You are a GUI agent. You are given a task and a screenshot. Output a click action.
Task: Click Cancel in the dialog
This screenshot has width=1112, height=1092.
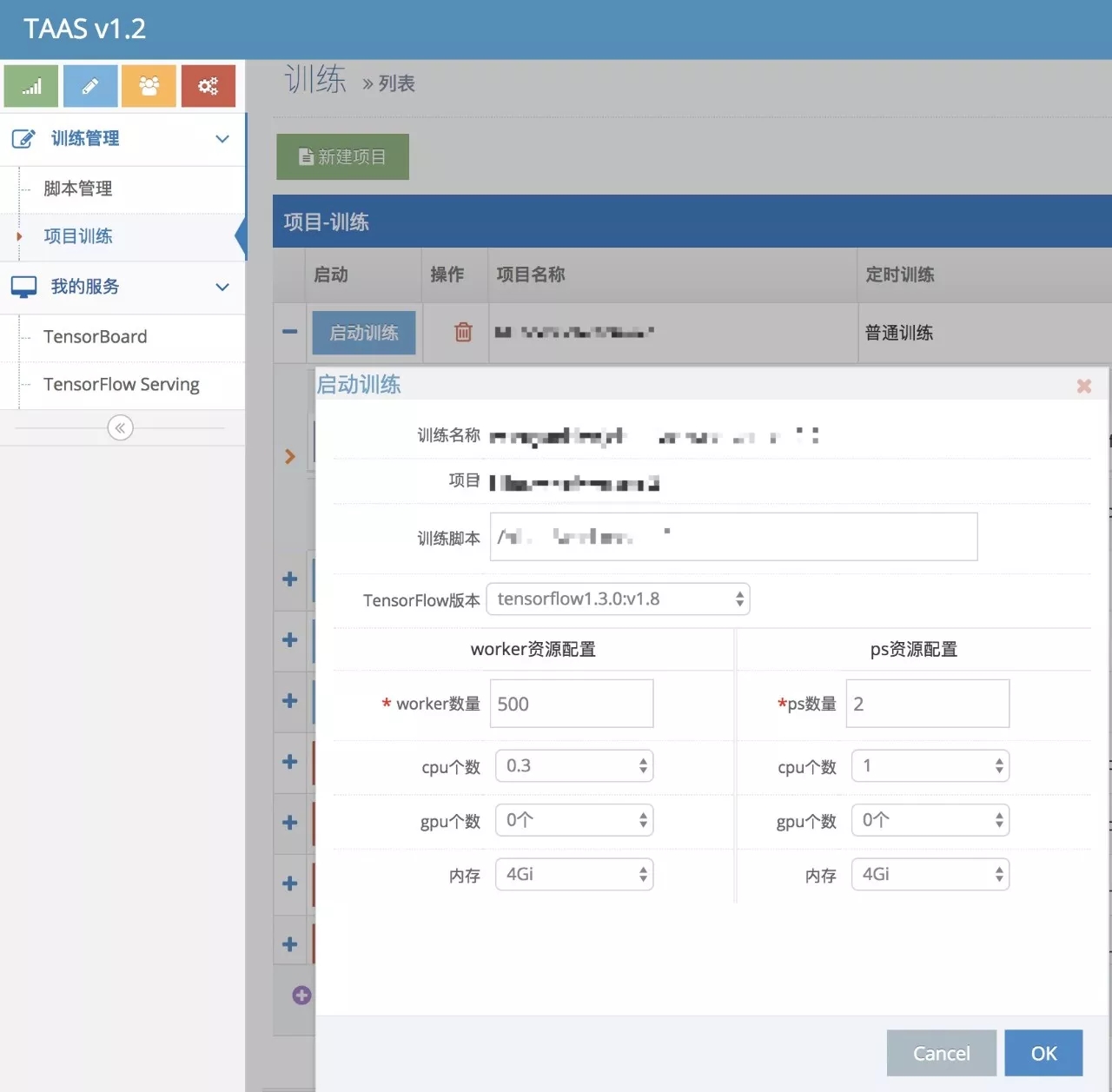[x=941, y=1053]
